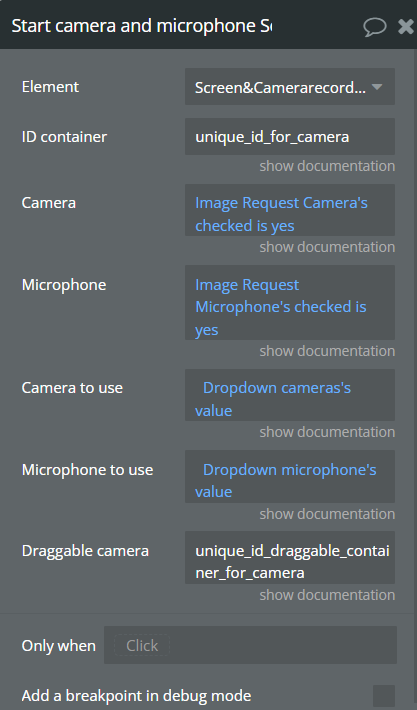This screenshot has width=417, height=710.
Task: Open the comment speech bubble icon
Action: (x=375, y=27)
